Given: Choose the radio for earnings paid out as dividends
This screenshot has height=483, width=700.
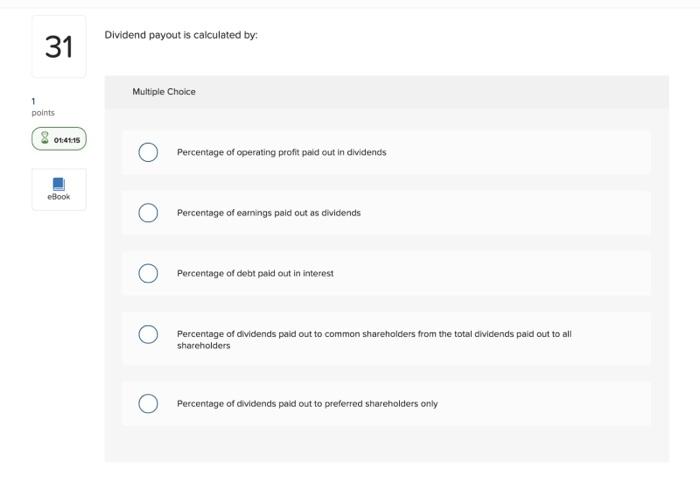Looking at the screenshot, I should [x=148, y=213].
